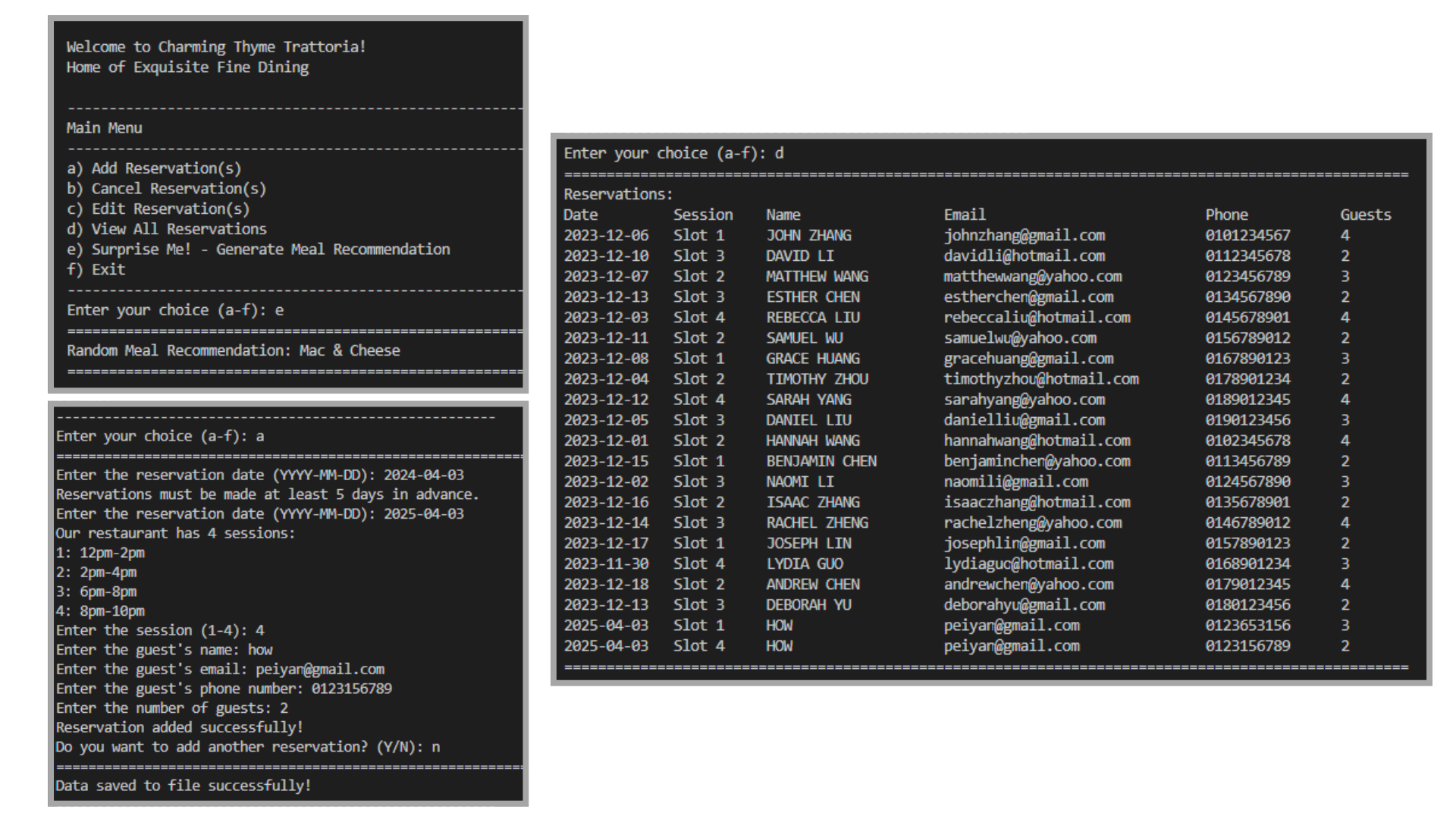This screenshot has height=819, width=1456.
Task: Click the Mac & Cheese recommendation line
Action: pyautogui.click(x=233, y=351)
